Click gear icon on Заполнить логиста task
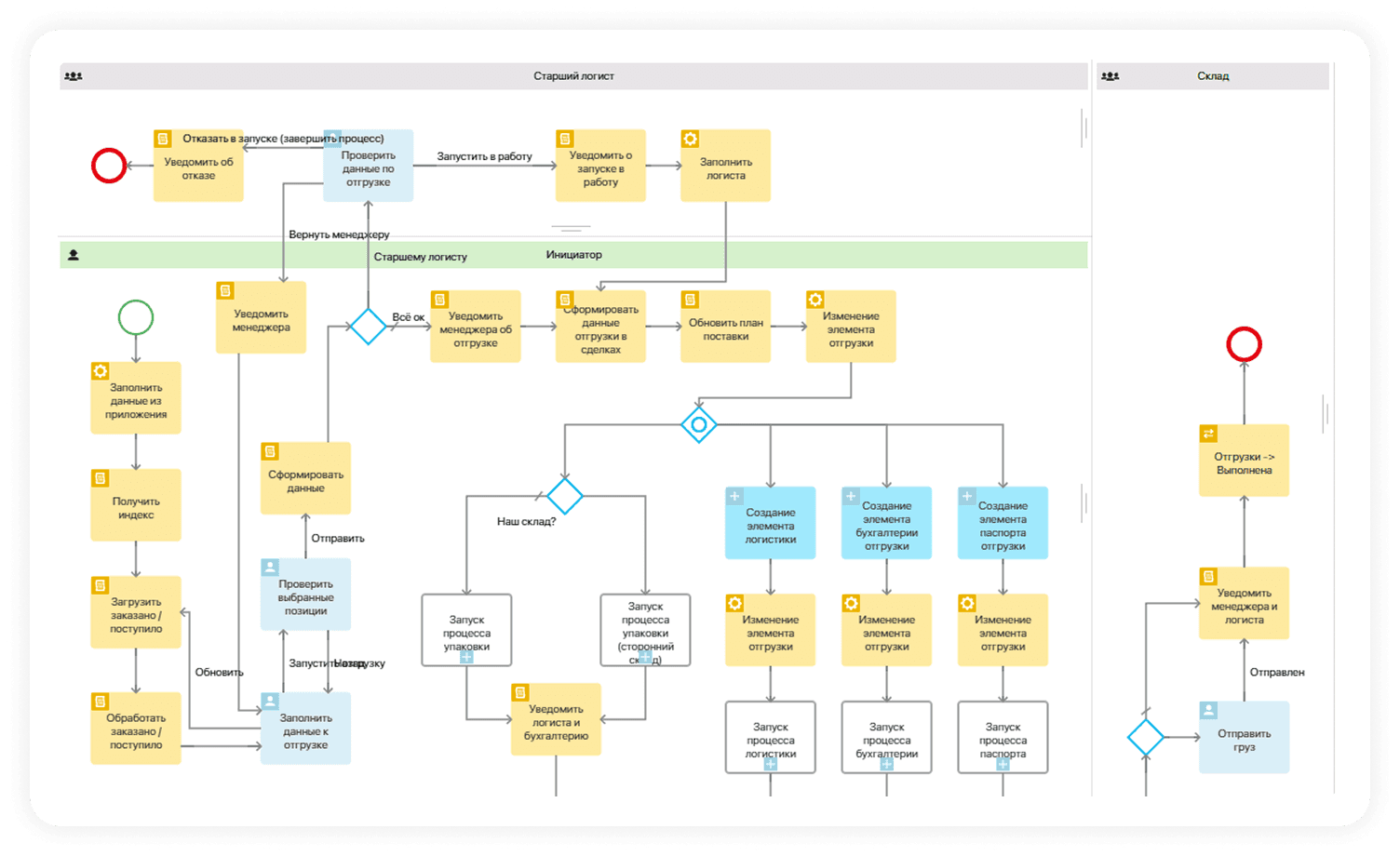Viewport: 1400px width, 856px height. coord(690,140)
